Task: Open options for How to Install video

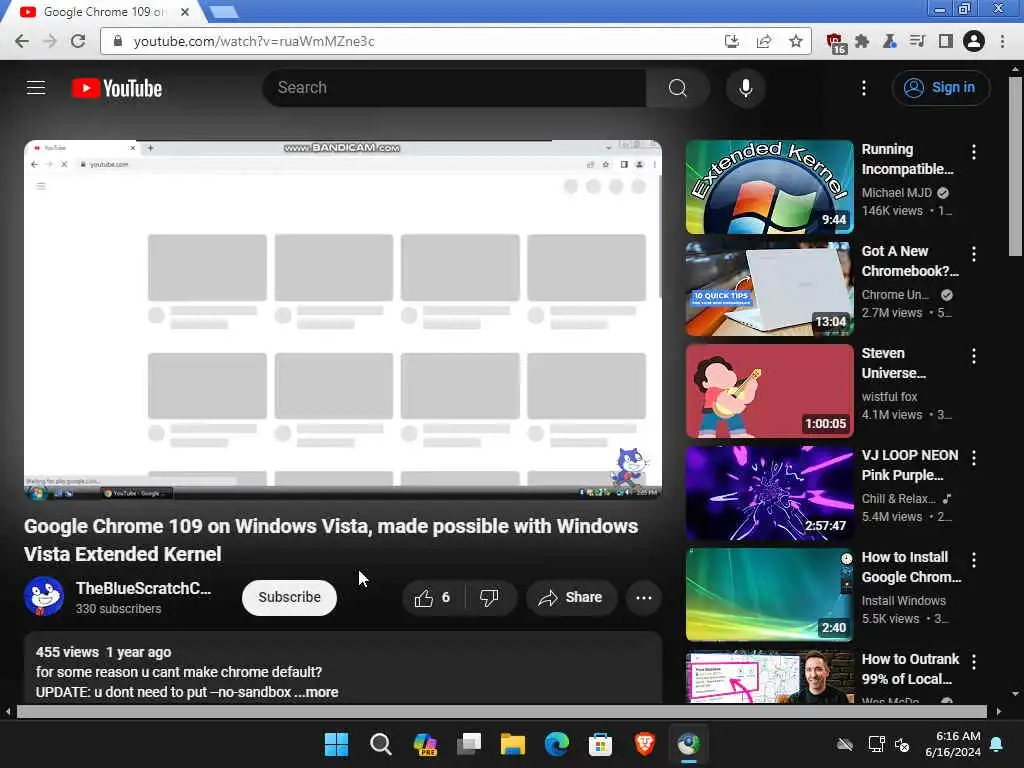Action: (974, 560)
